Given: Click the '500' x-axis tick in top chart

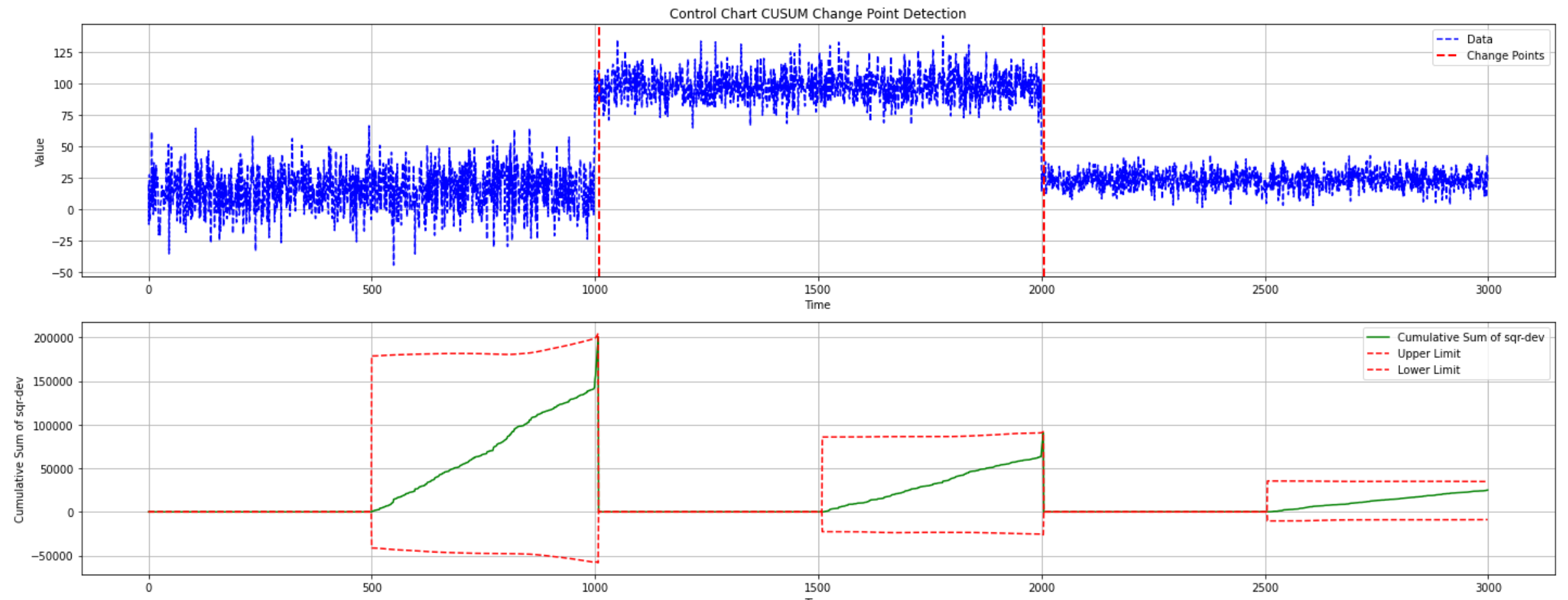Looking at the screenshot, I should coord(372,290).
